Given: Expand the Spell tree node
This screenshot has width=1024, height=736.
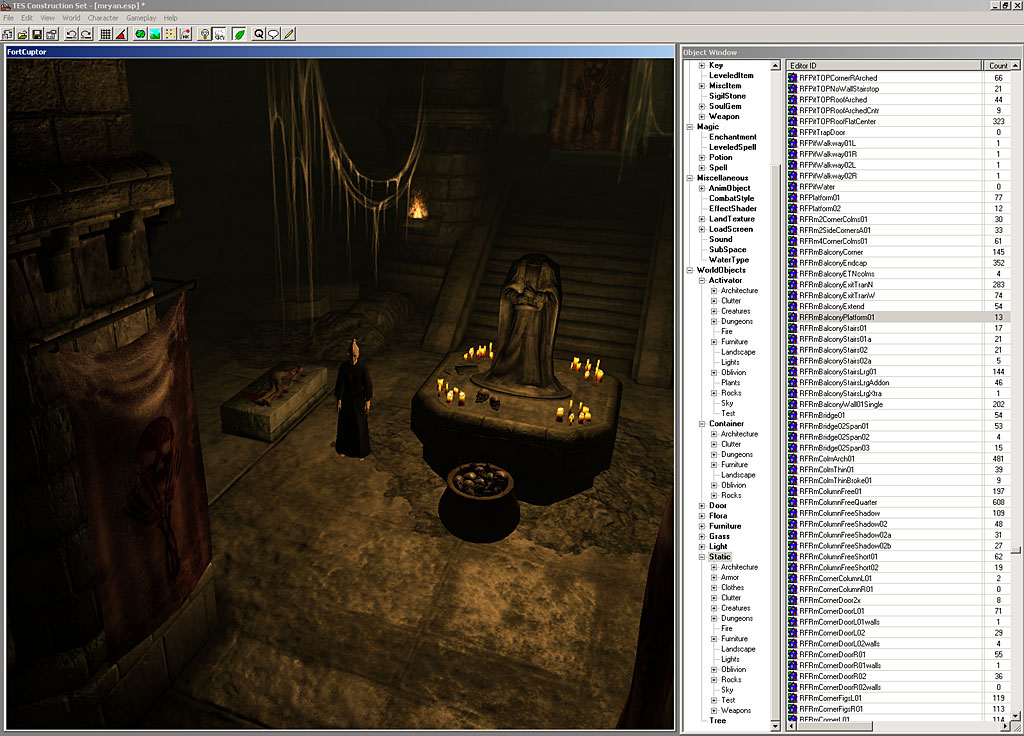Looking at the screenshot, I should [x=702, y=168].
